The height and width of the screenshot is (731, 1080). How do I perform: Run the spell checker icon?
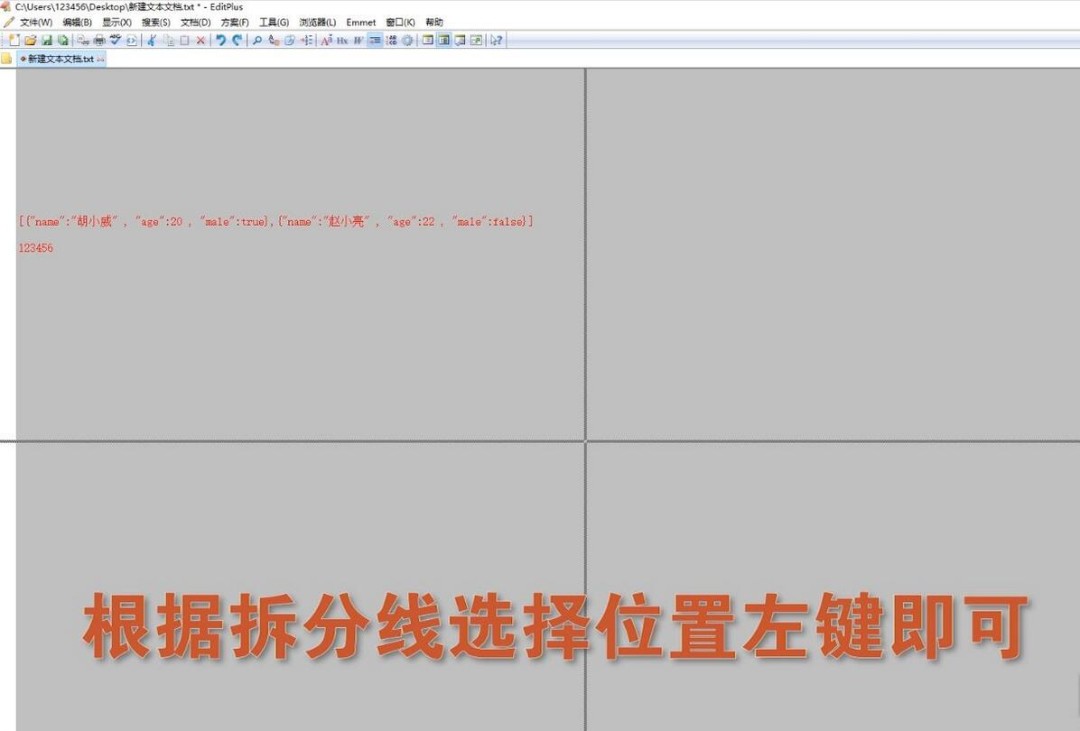pos(116,40)
